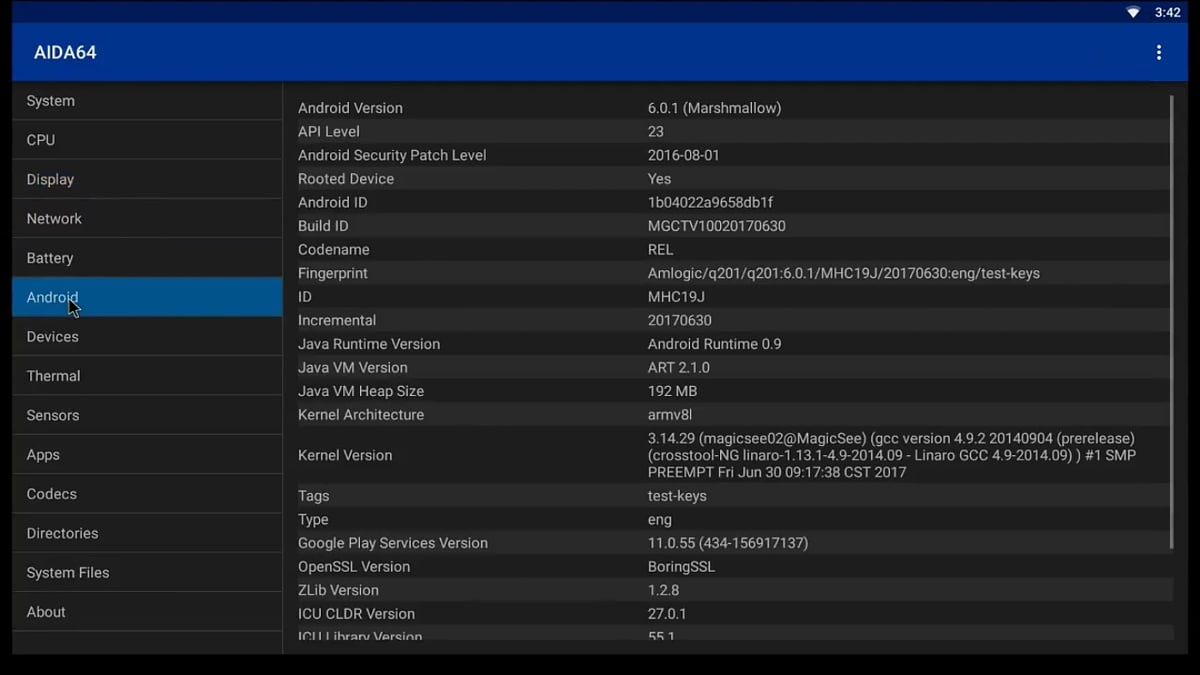Open the CPU category
Viewport: 1200px width, 675px height.
(147, 140)
